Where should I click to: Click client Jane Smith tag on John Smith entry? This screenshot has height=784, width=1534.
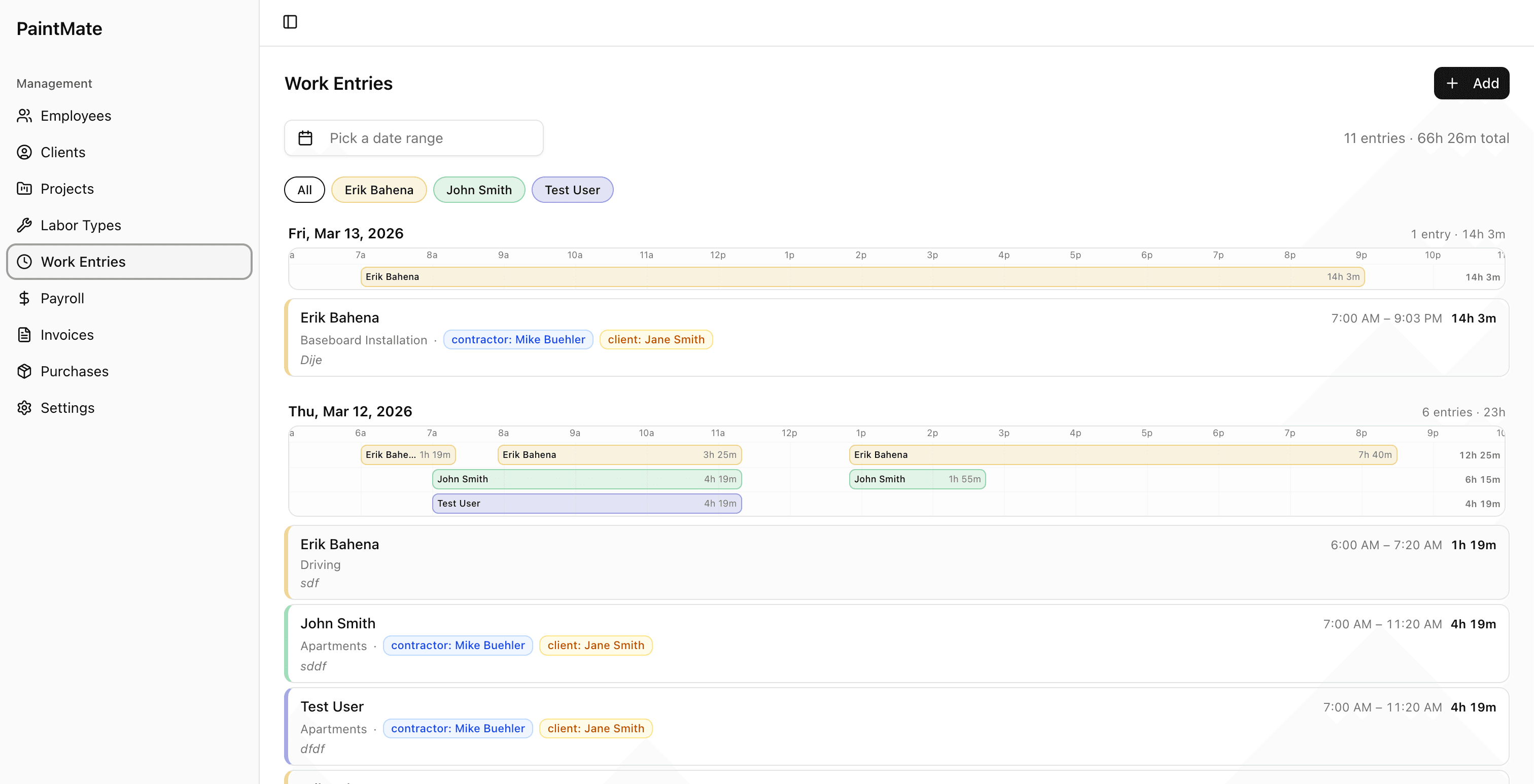[x=596, y=645]
